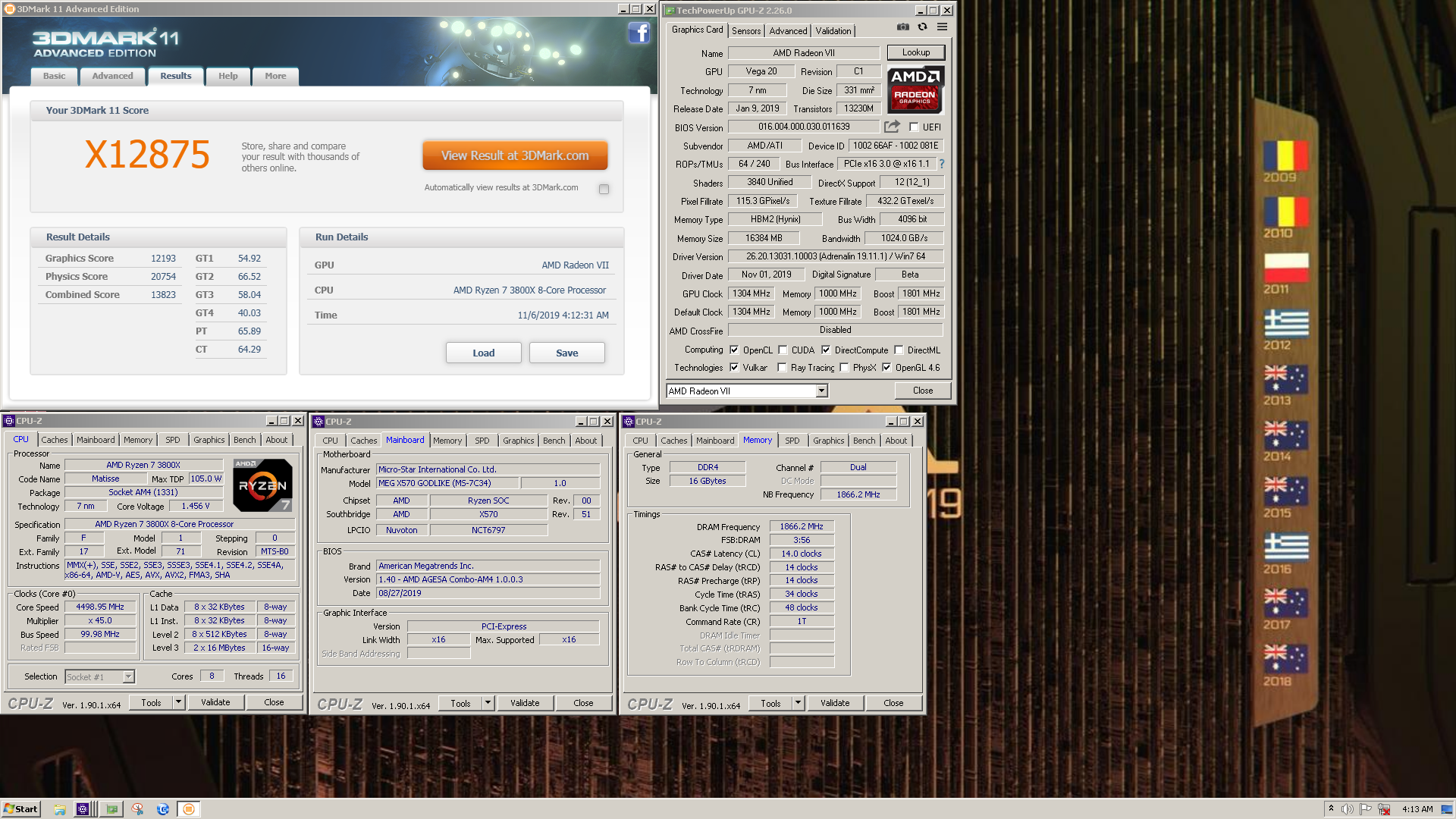The image size is (1456, 819).
Task: Toggle automatically view results at 3DMark.com
Action: [604, 189]
